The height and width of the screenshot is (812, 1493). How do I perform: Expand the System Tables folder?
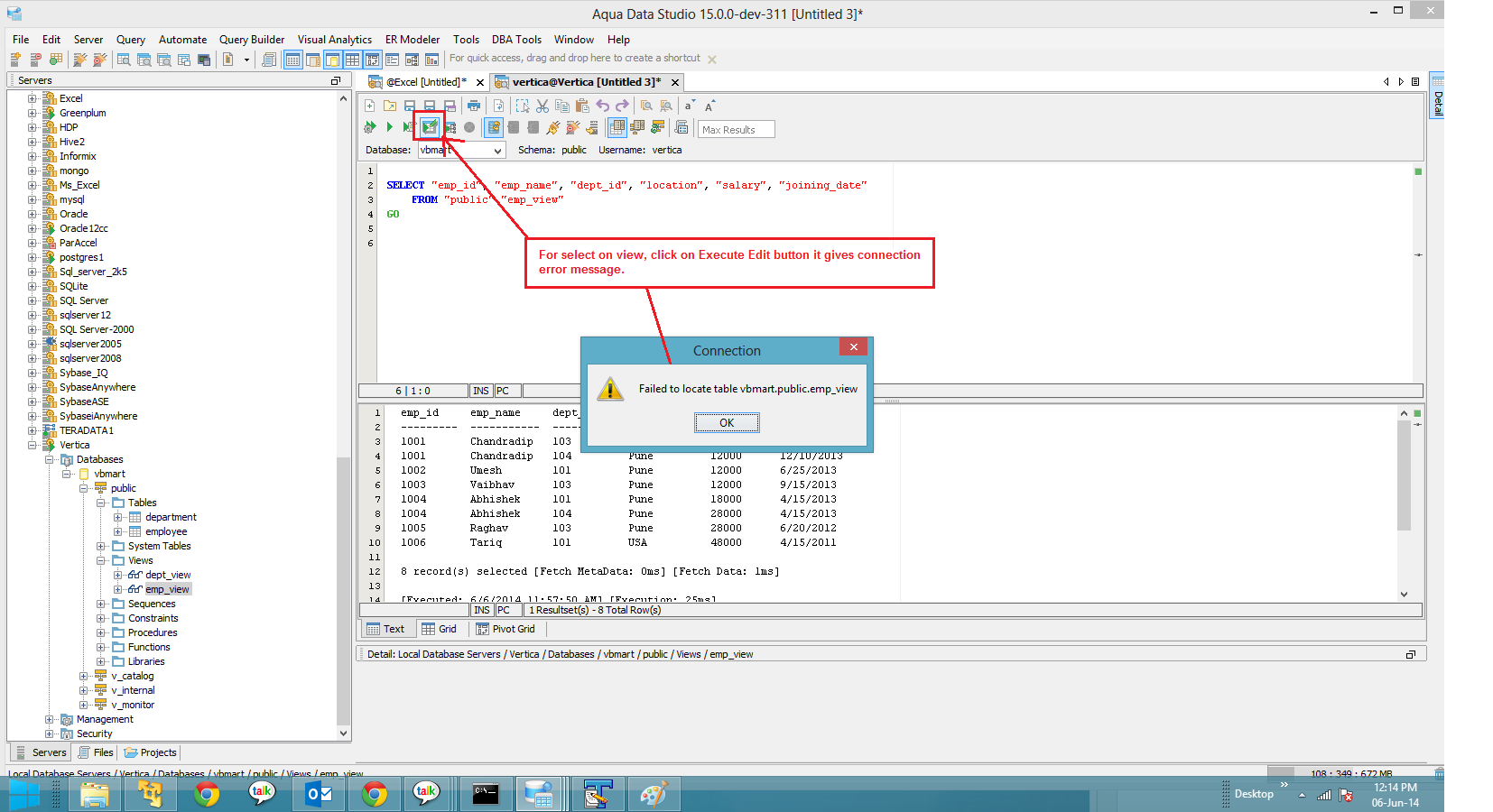pos(101,546)
